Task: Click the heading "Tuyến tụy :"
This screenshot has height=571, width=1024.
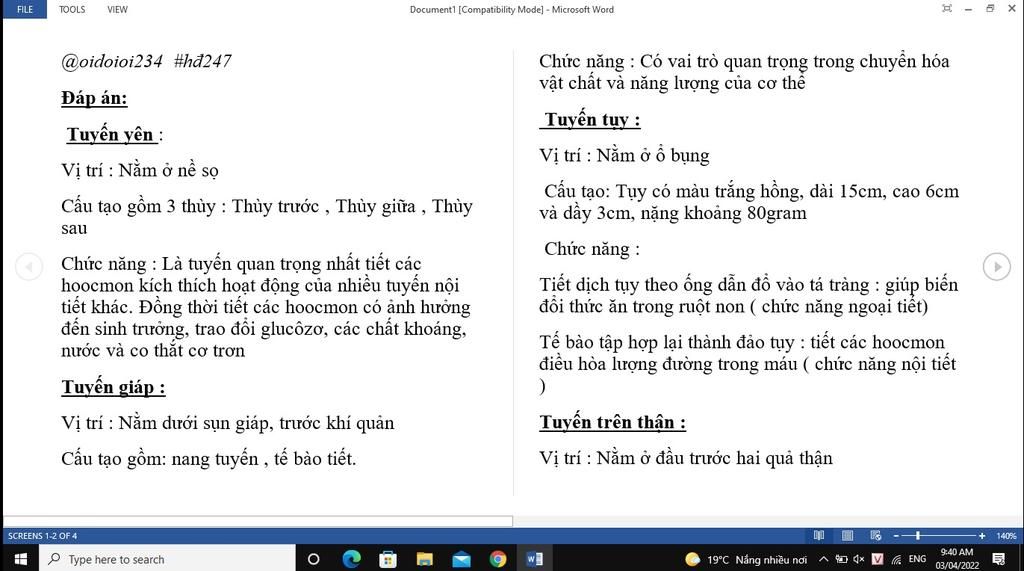Action: [x=592, y=120]
